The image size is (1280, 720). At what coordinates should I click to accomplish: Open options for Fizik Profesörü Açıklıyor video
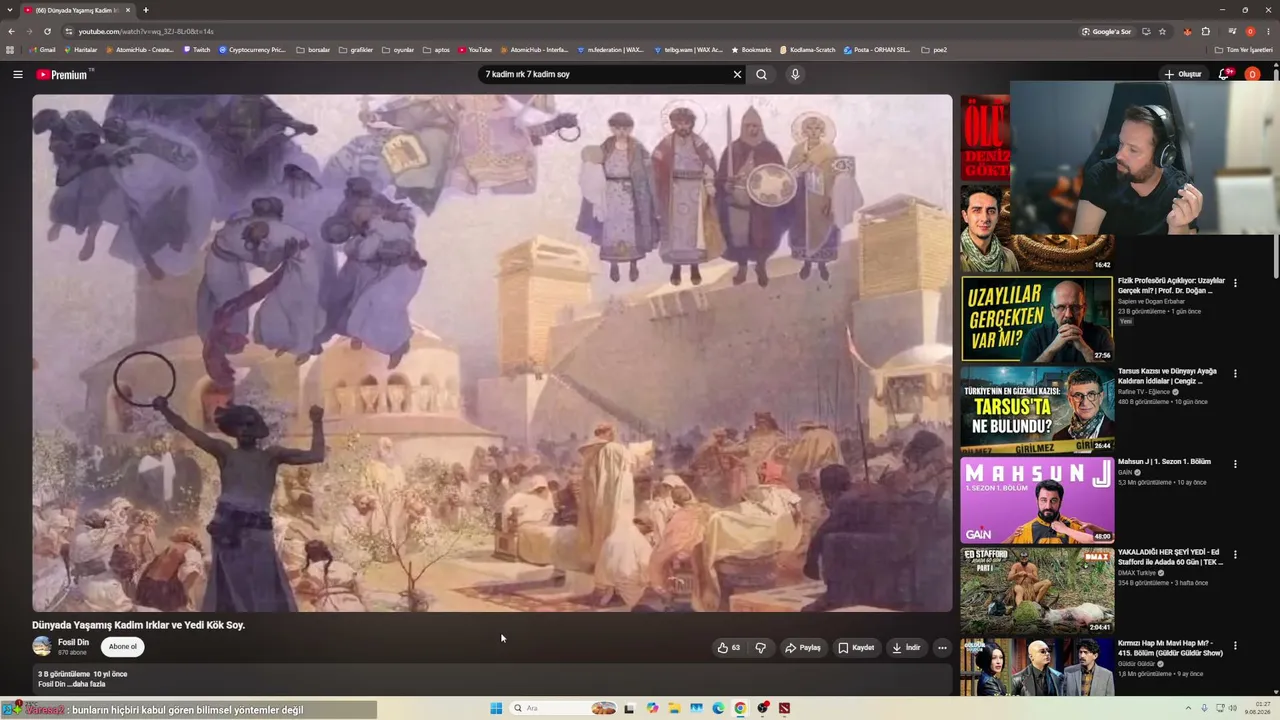(x=1235, y=283)
